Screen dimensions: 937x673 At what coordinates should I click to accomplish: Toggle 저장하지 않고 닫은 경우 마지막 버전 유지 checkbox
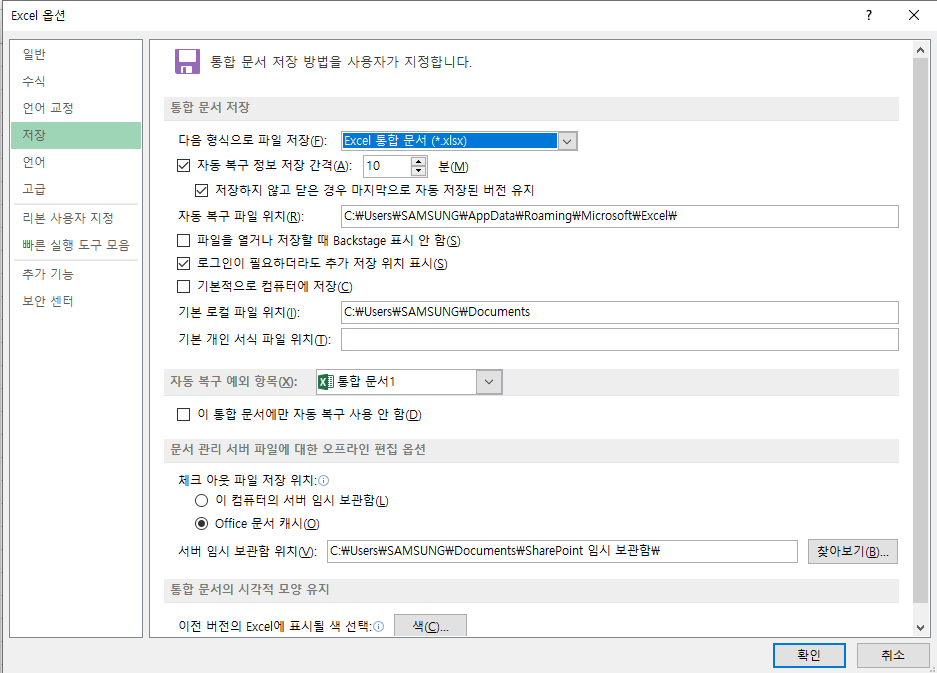(x=201, y=191)
